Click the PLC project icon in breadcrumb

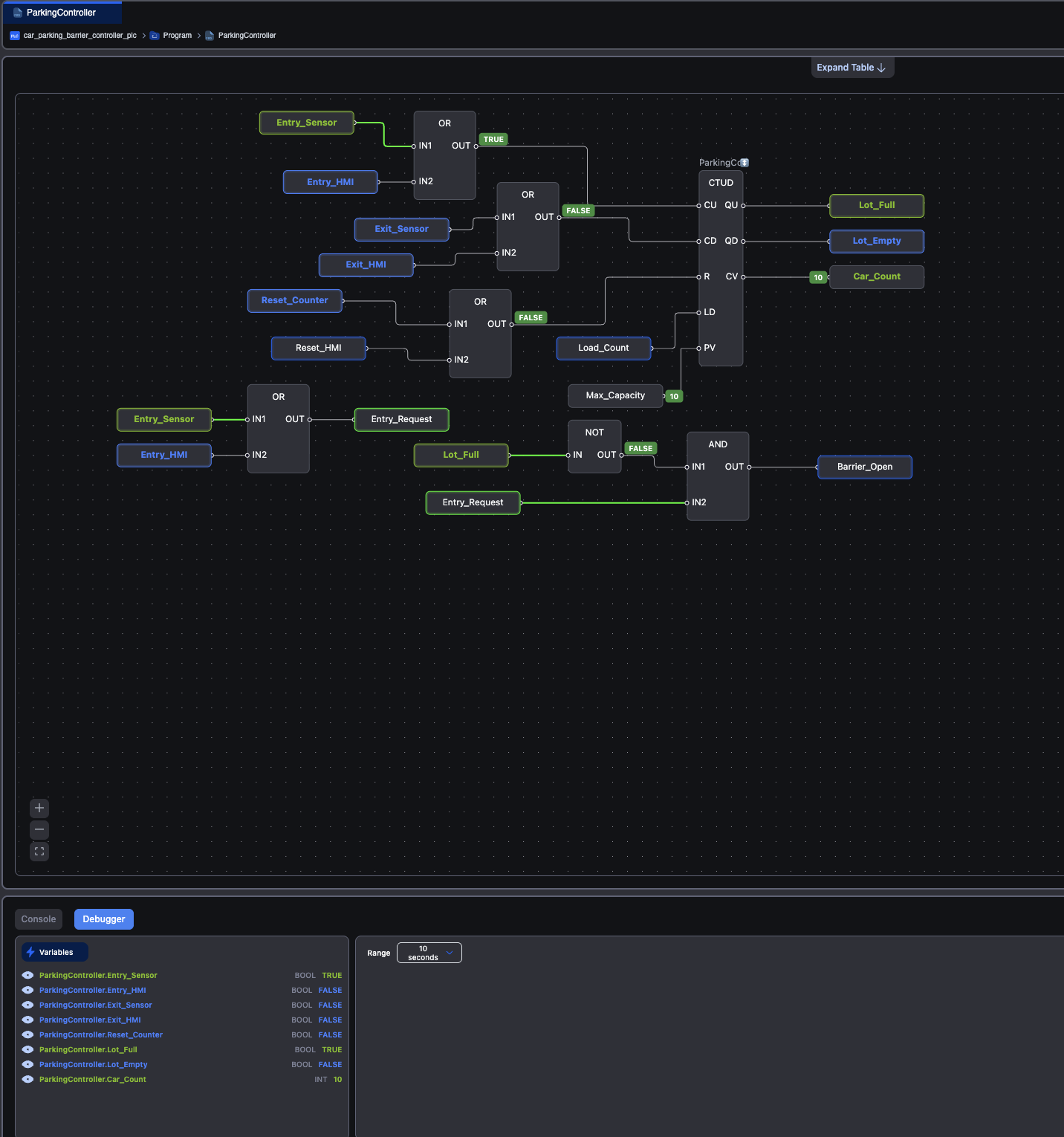click(15, 36)
